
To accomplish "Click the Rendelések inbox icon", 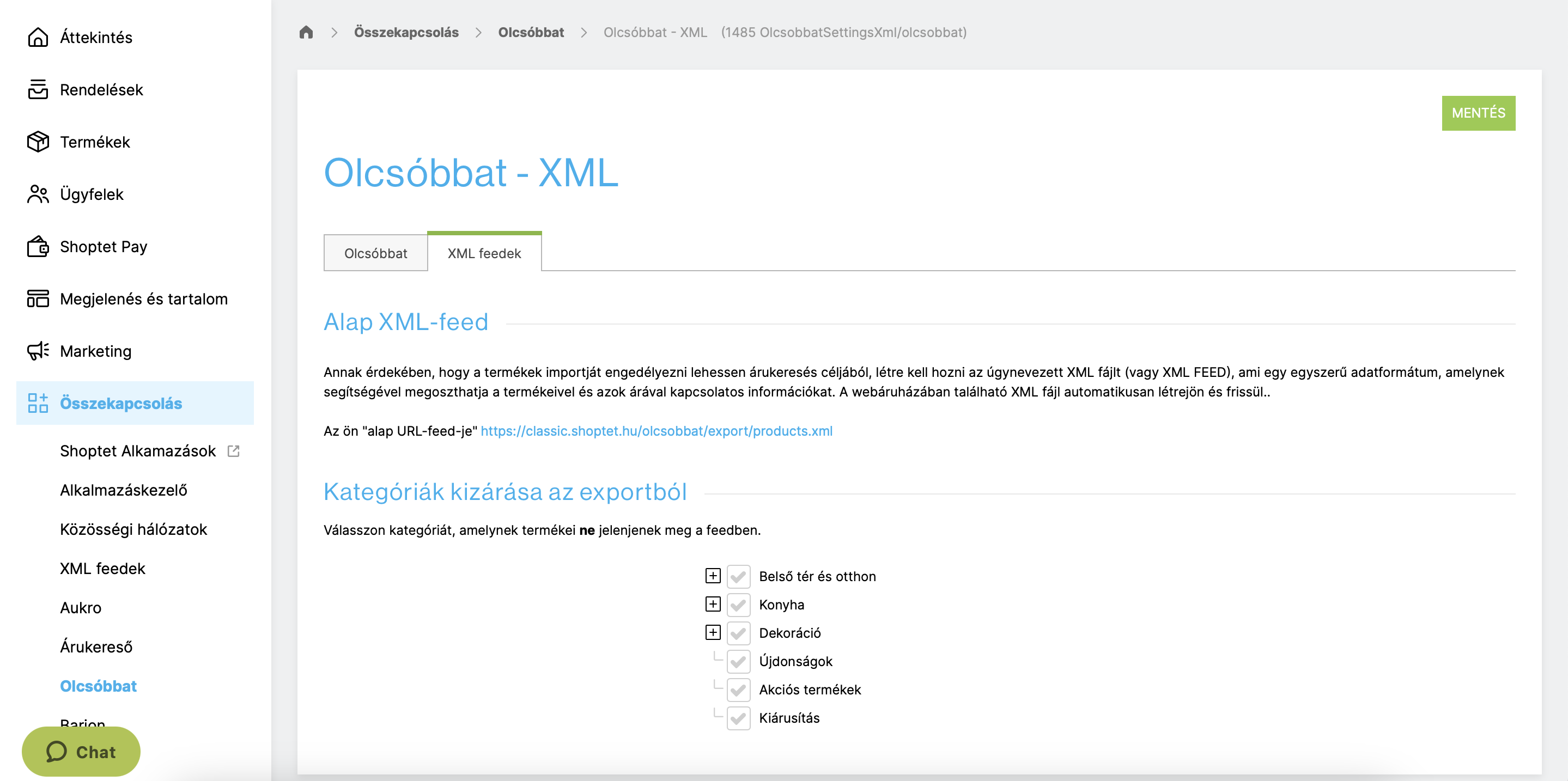I will click(38, 89).
